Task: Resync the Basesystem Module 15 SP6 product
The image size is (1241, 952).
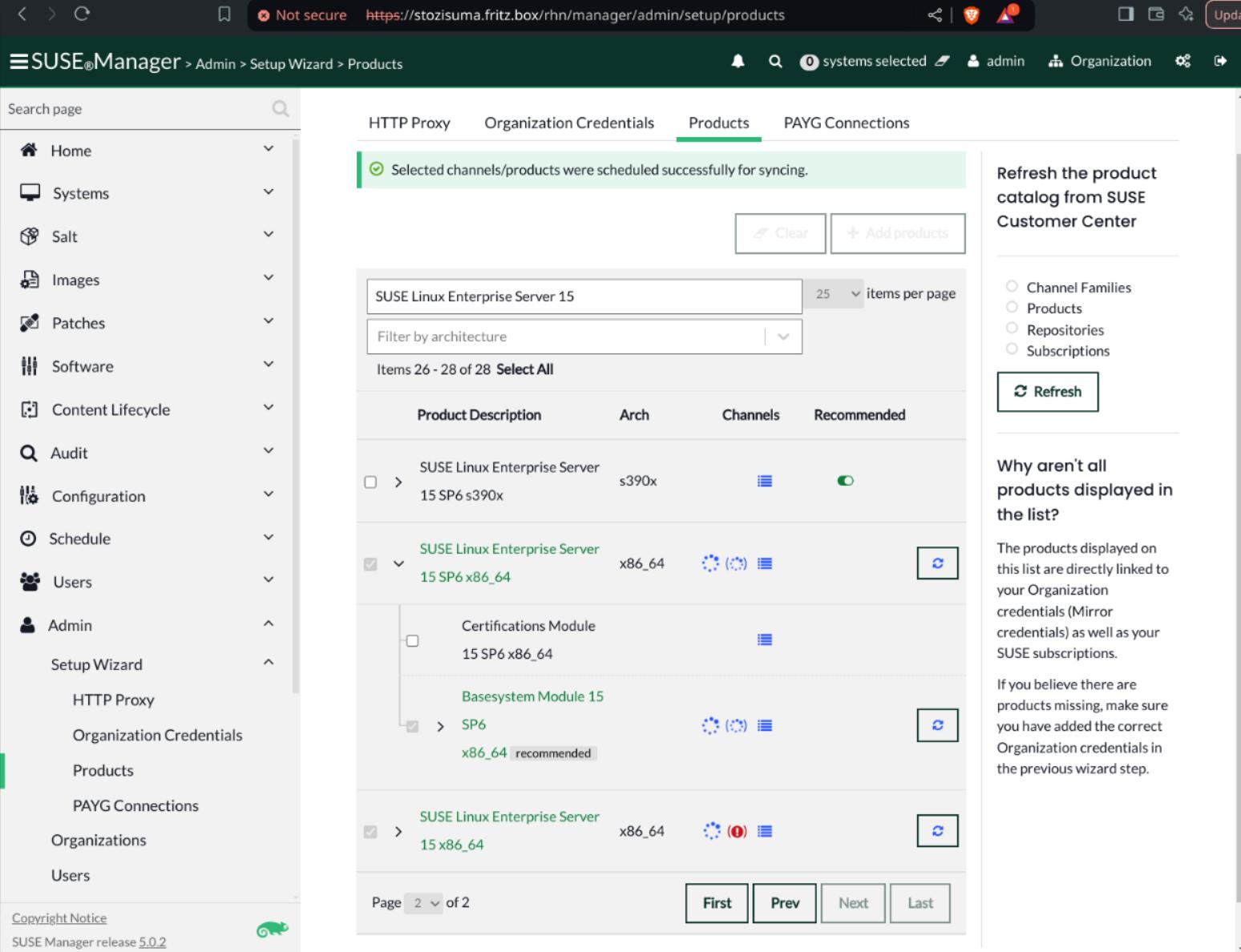Action: click(937, 725)
